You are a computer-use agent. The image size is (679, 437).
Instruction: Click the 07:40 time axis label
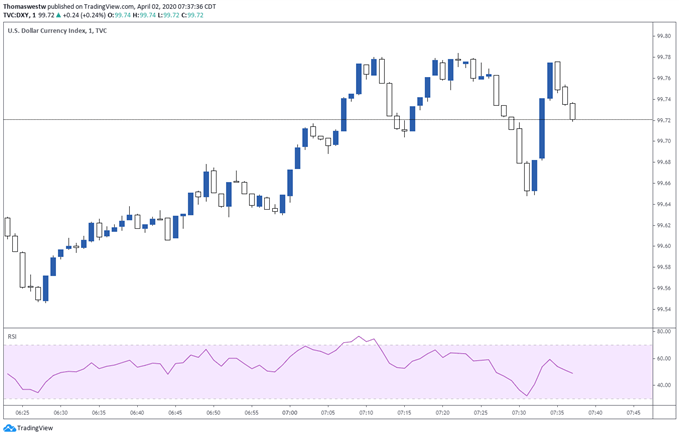click(595, 413)
